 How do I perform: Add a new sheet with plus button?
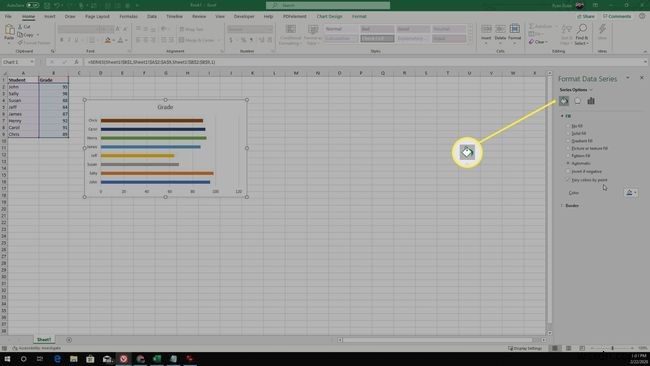pyautogui.click(x=69, y=340)
